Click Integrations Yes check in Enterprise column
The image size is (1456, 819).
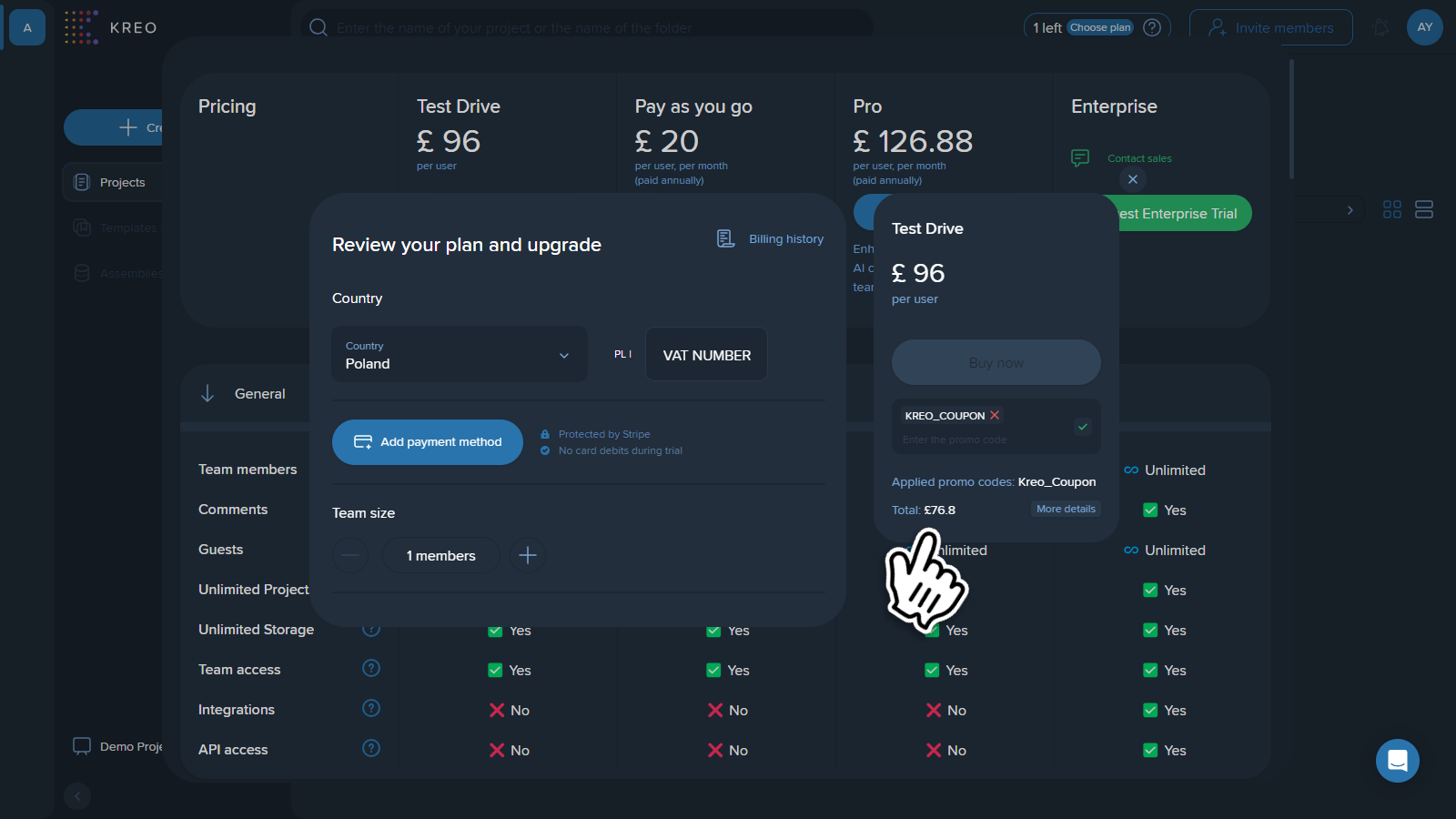coord(1150,710)
